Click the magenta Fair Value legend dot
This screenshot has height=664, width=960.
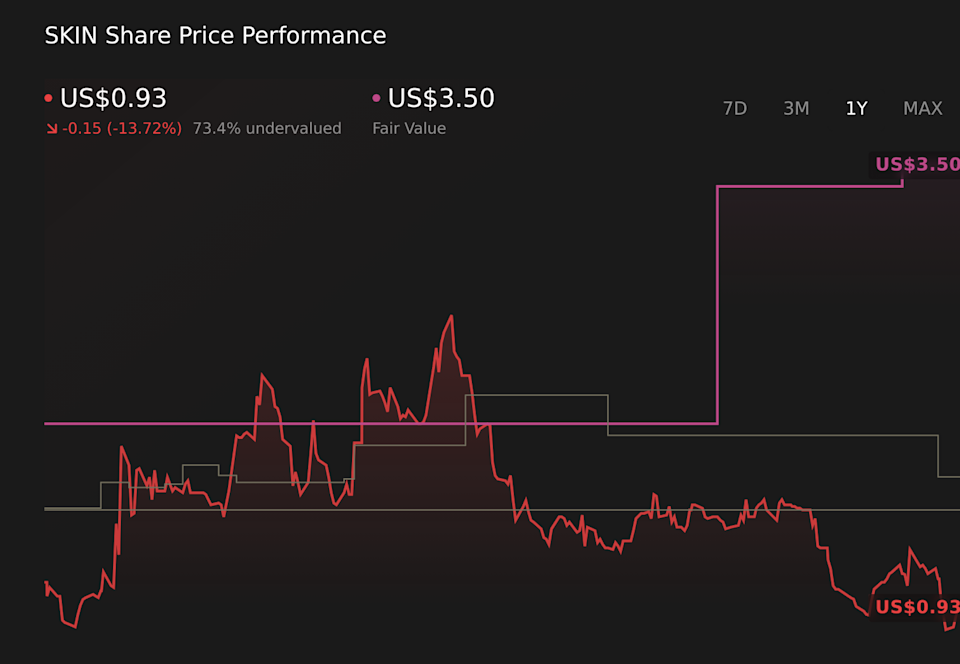375,97
